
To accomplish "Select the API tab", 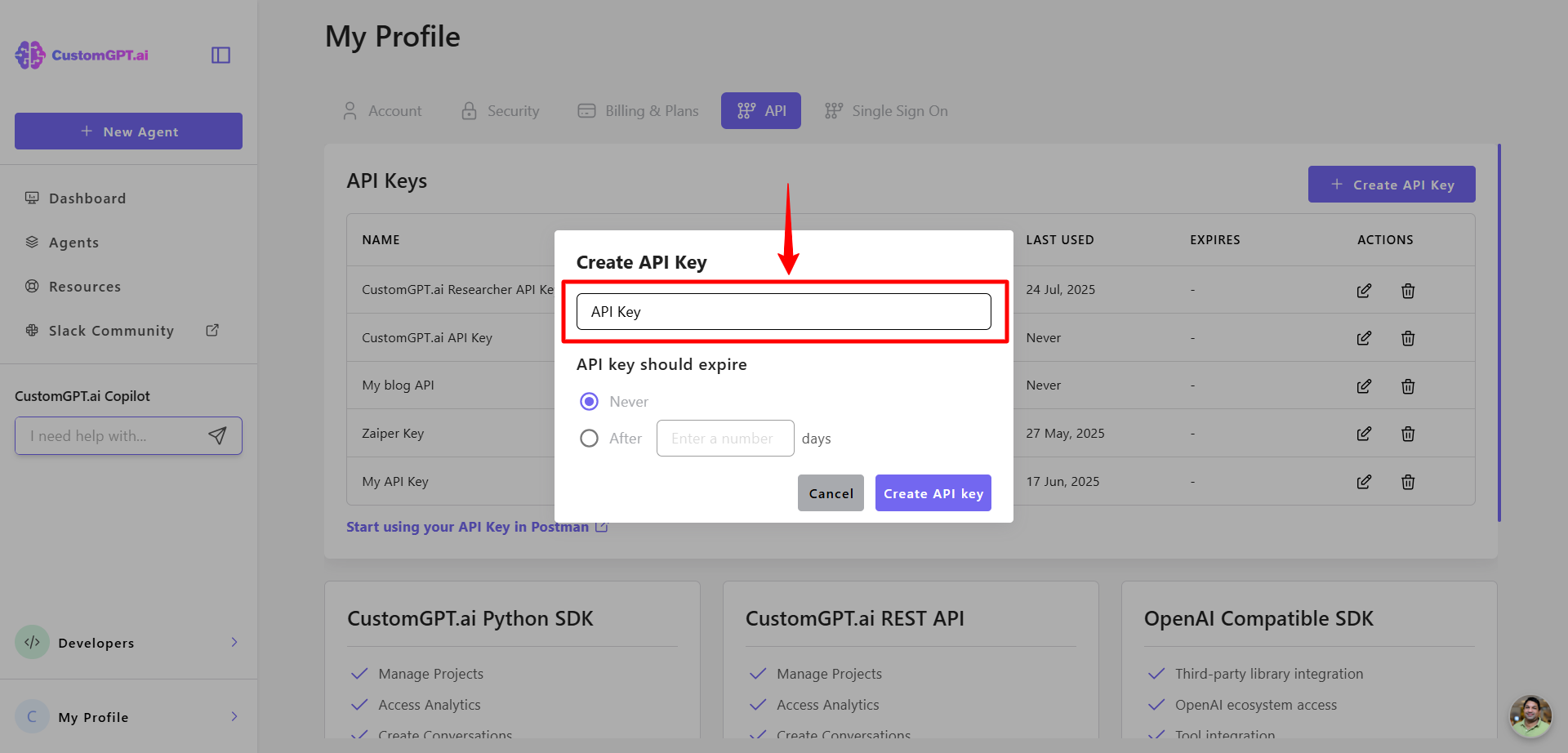I will [761, 111].
